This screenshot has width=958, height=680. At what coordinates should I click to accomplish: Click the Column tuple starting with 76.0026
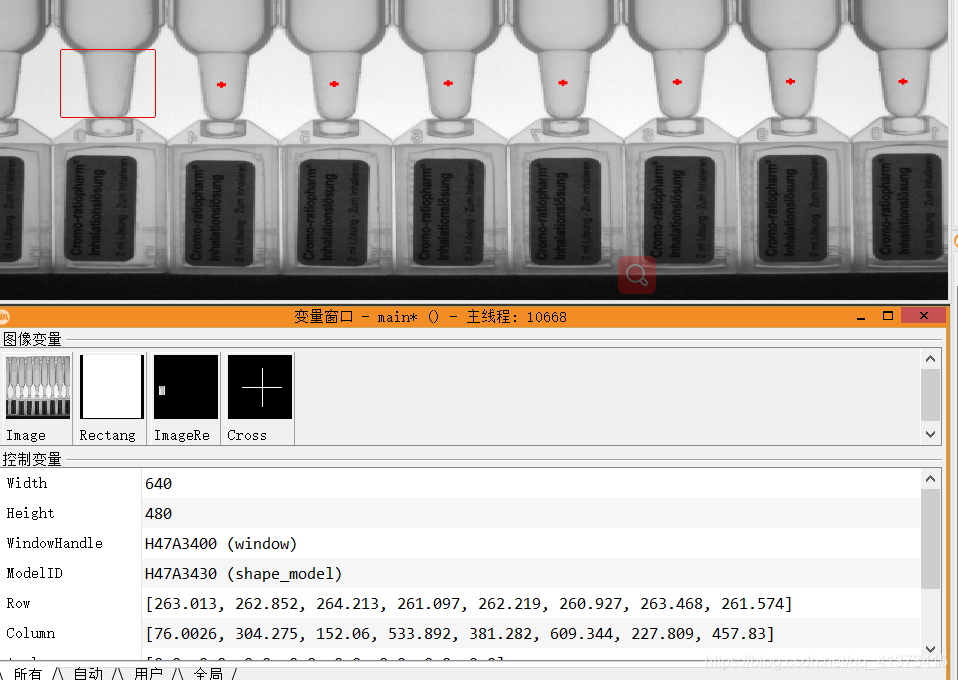tap(459, 634)
